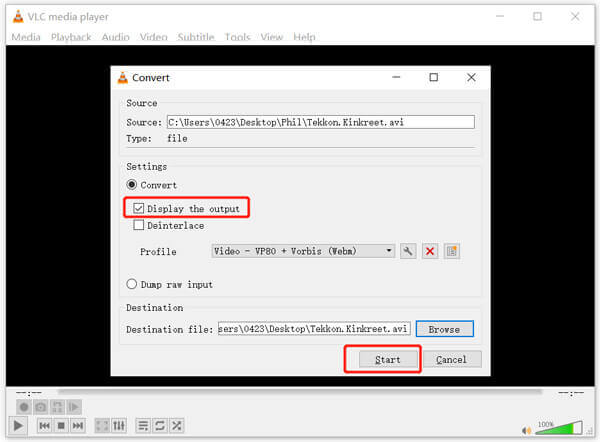
Task: Edit selected profile wrench icon
Action: click(408, 251)
